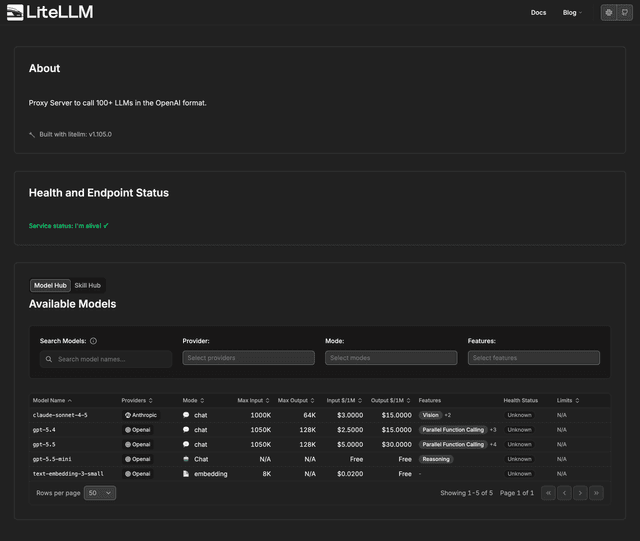640x541 pixels.
Task: Sort by Mode column arrows
Action: 202,401
